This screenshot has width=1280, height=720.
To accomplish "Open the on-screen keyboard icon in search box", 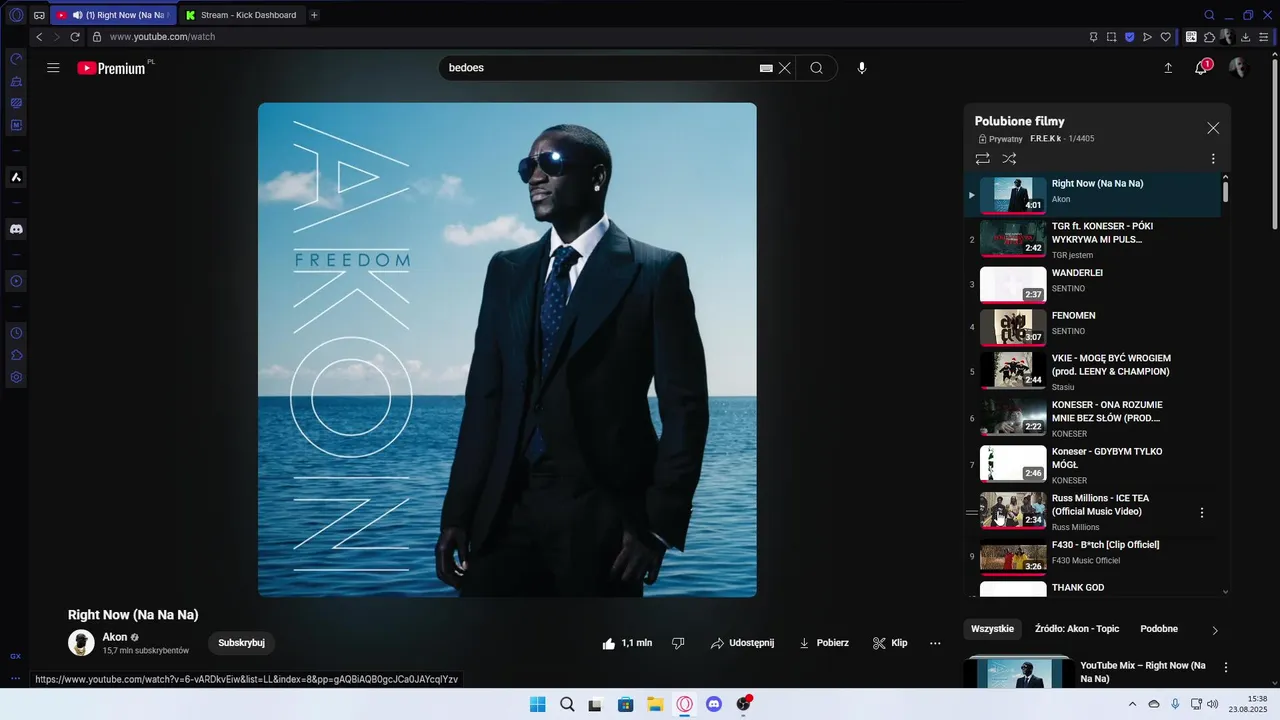I will (x=766, y=68).
